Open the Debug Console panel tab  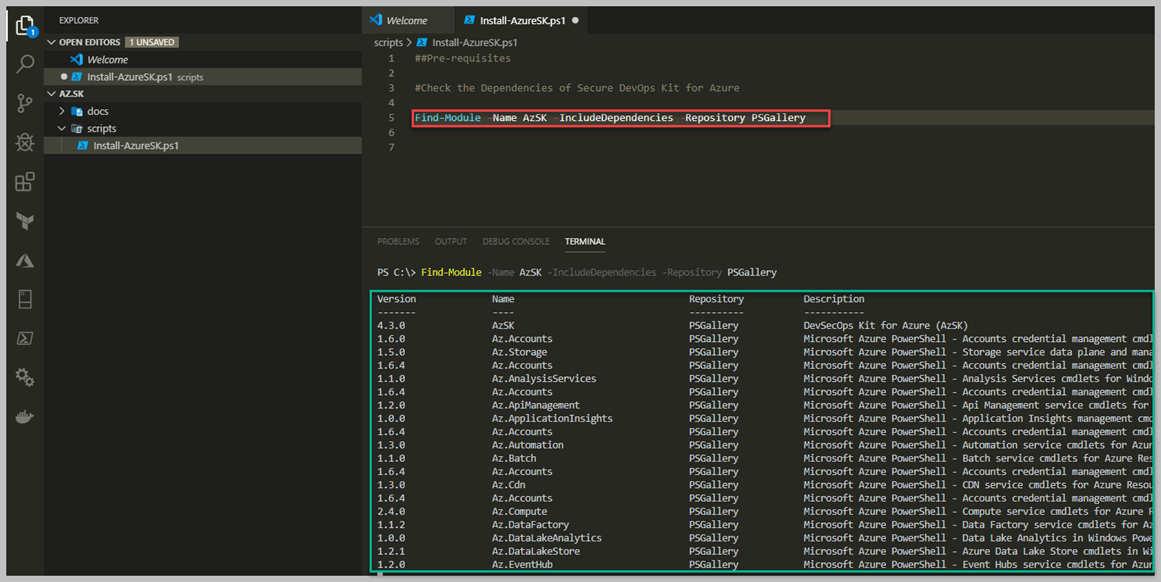coord(515,241)
